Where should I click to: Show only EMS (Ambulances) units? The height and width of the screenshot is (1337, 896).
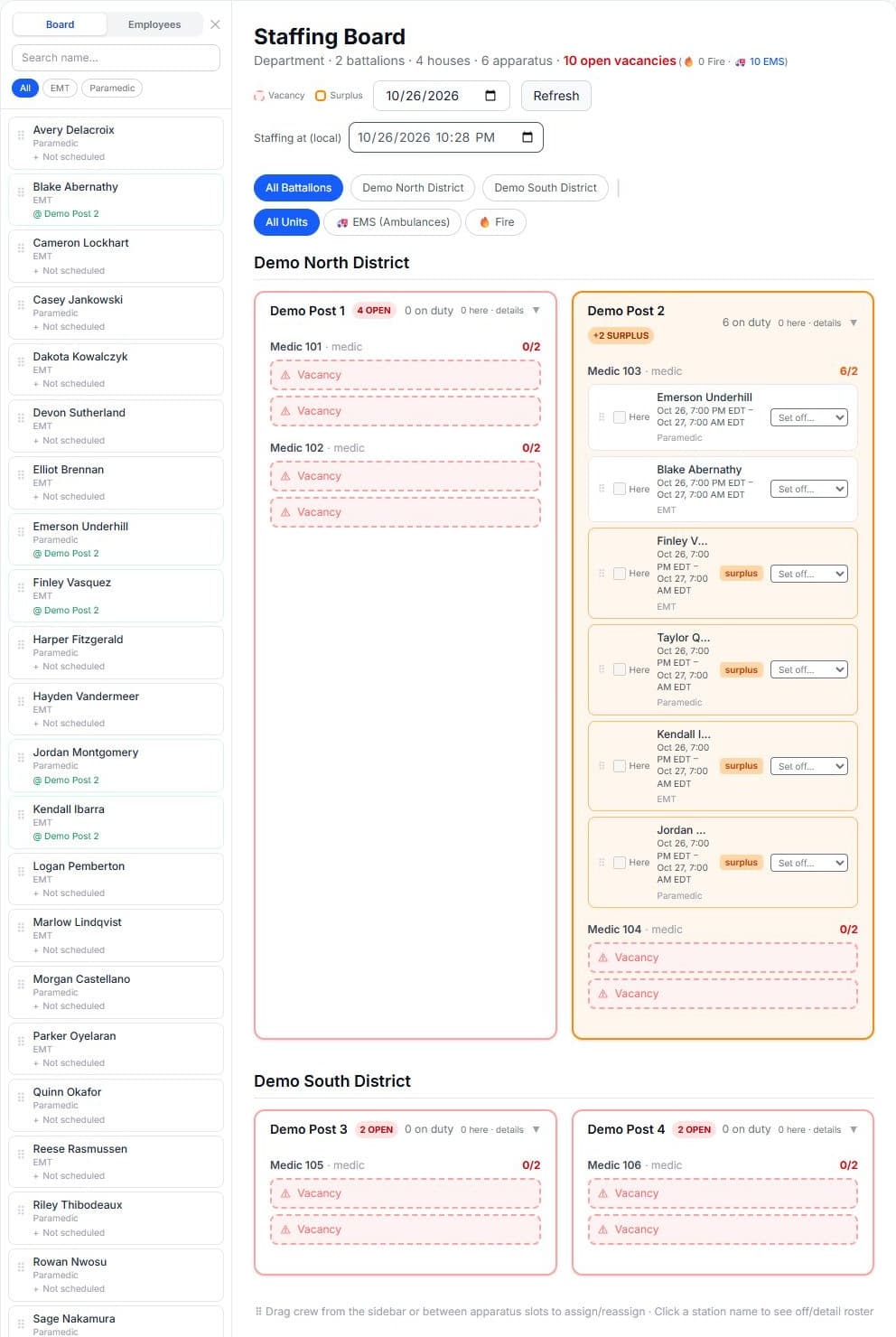(393, 222)
